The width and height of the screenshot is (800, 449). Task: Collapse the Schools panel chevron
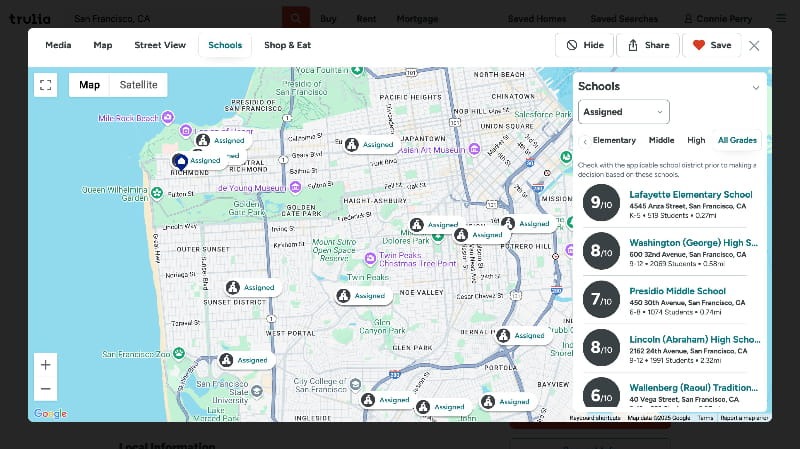755,87
